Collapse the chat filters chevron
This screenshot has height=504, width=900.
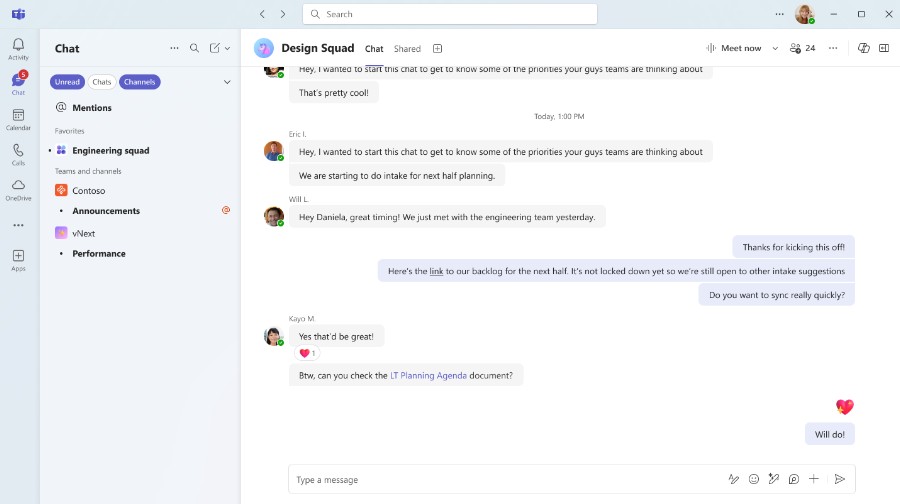pos(227,82)
